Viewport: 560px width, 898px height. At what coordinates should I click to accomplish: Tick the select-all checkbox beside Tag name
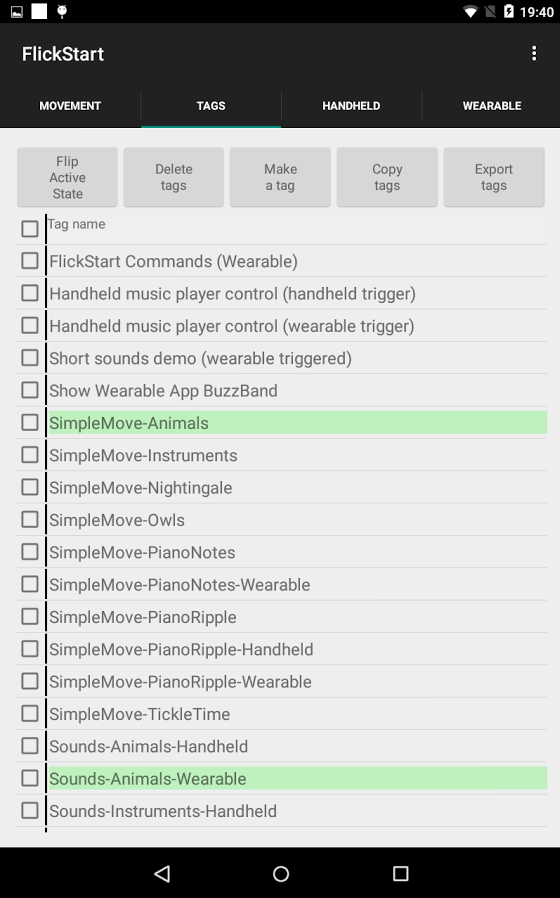pyautogui.click(x=30, y=229)
